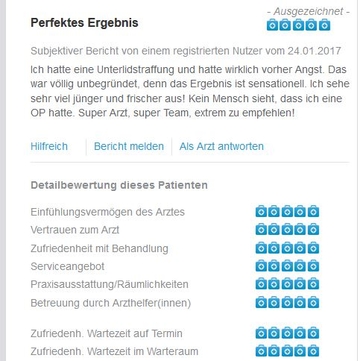Click middle icon in Zufriedenheit mit Behandlung rating
The width and height of the screenshot is (360, 361).
pyautogui.click(x=287, y=248)
